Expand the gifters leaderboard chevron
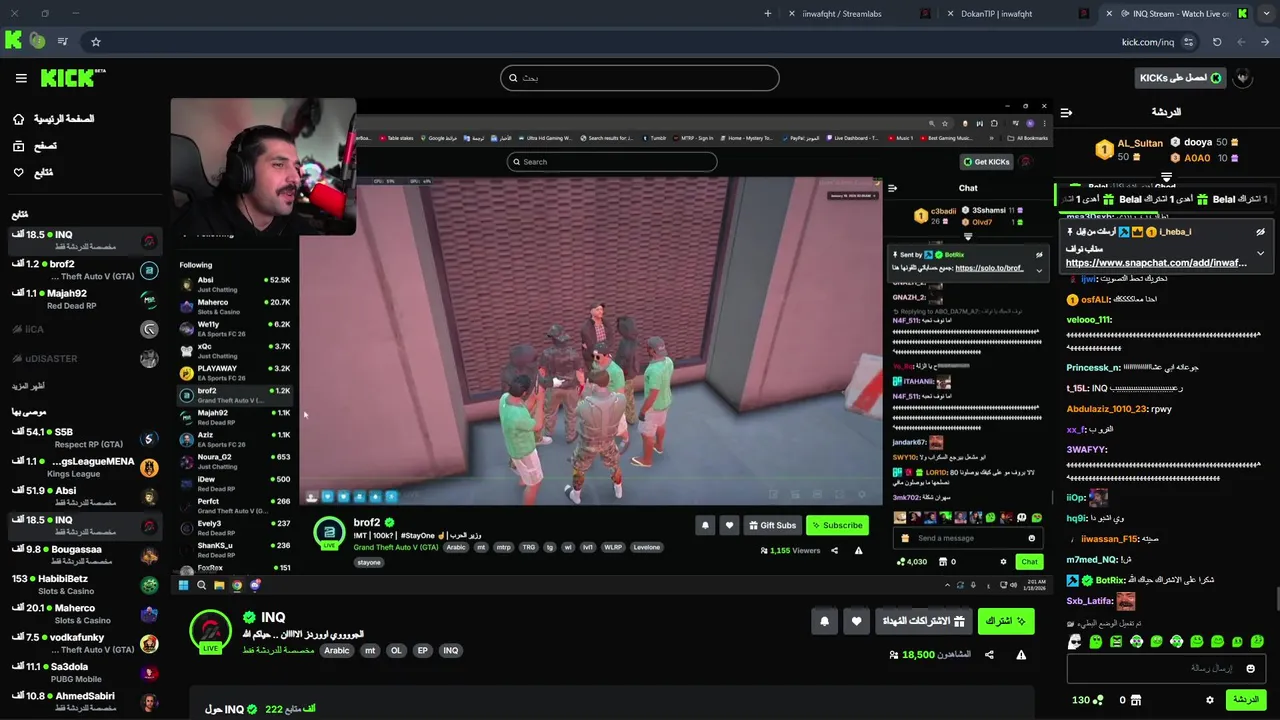 click(x=1166, y=178)
